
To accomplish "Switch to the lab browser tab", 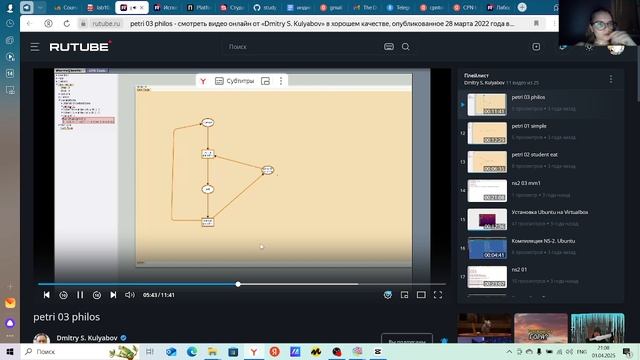I will point(98,7).
